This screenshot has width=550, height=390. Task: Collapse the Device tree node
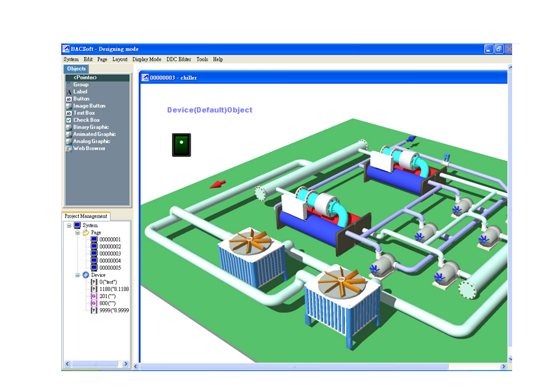click(x=78, y=275)
